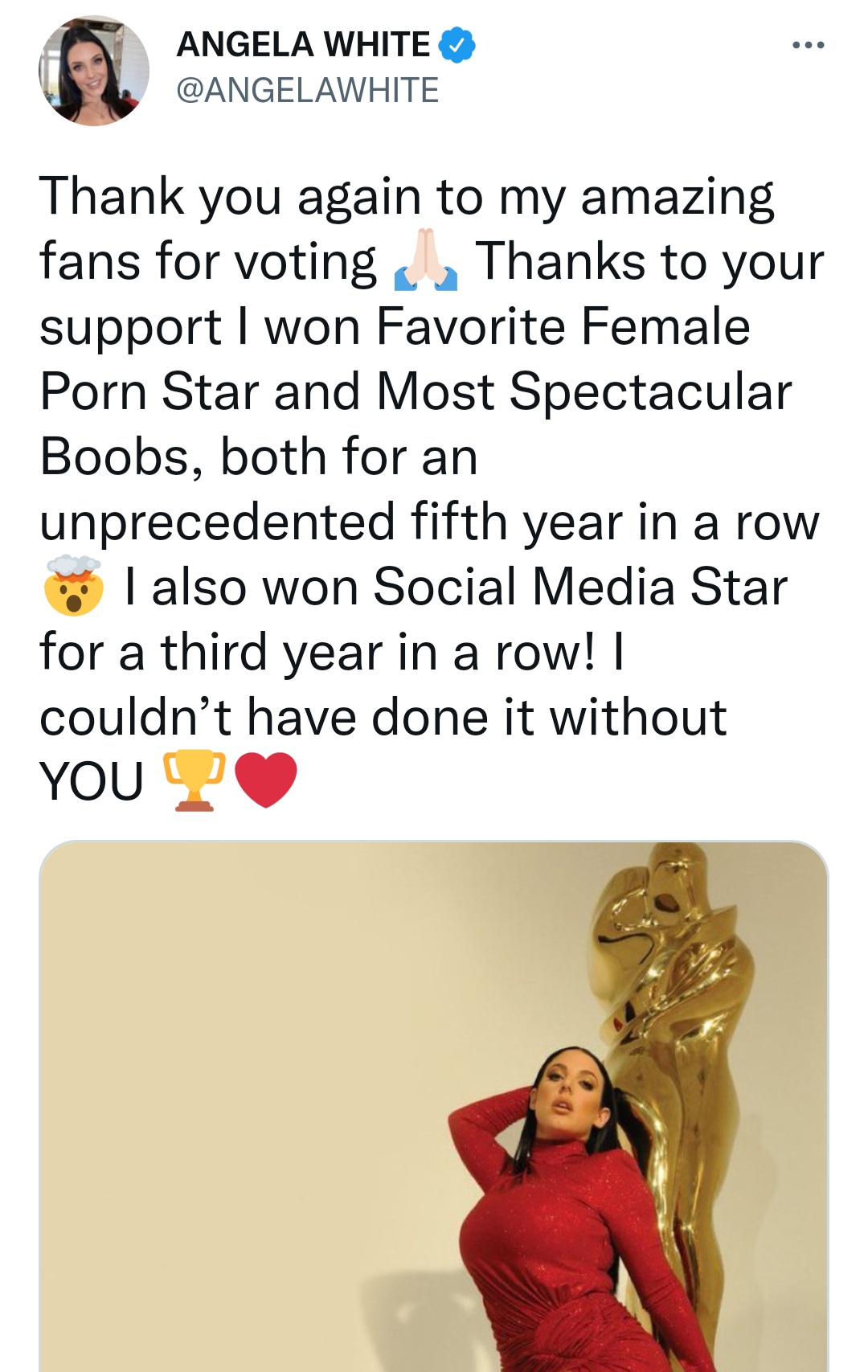Click the capitalized word "YOU"
The width and height of the screenshot is (868, 1372).
pyautogui.click(x=92, y=781)
